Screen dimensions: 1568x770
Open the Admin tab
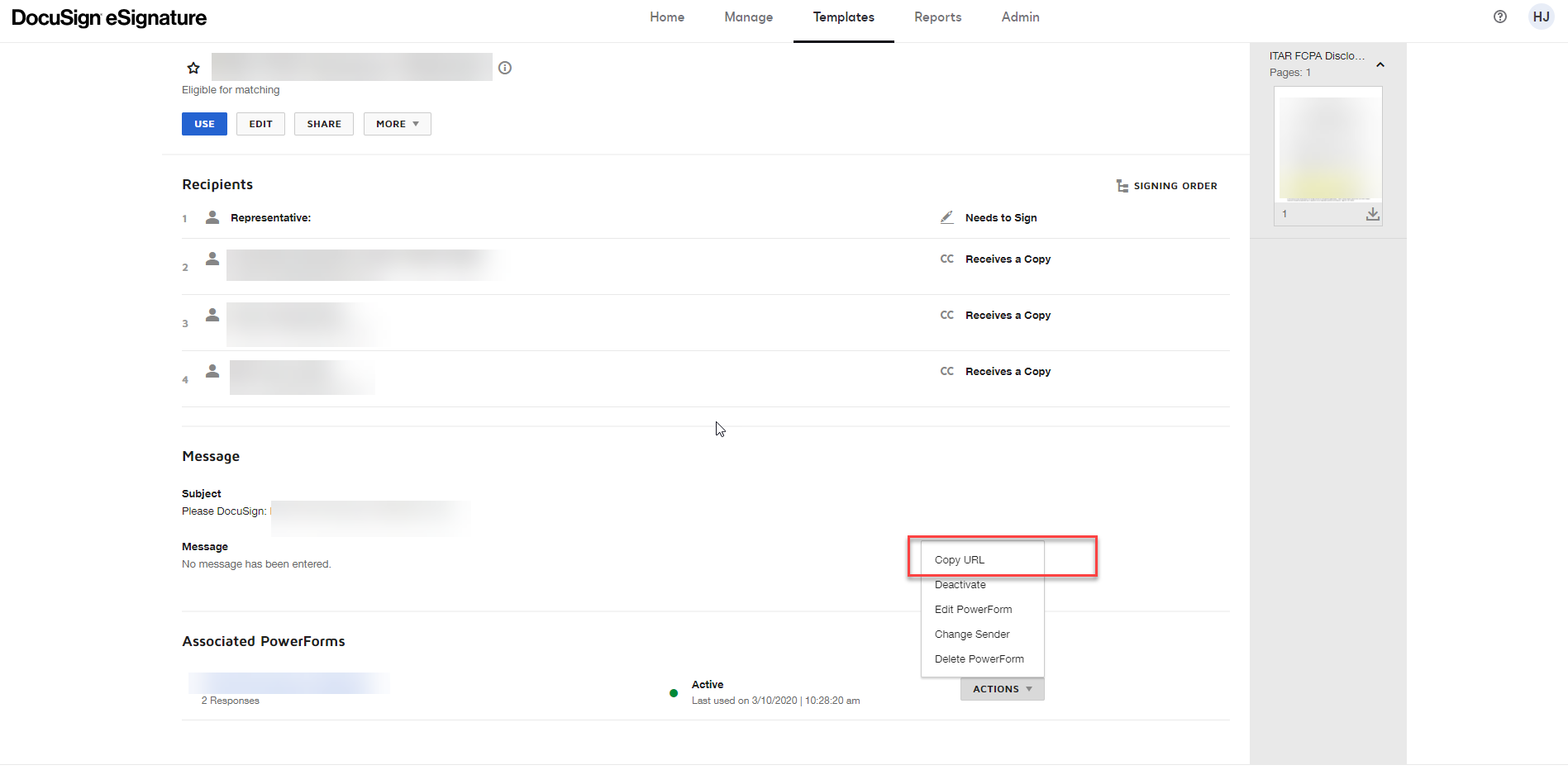[1021, 17]
